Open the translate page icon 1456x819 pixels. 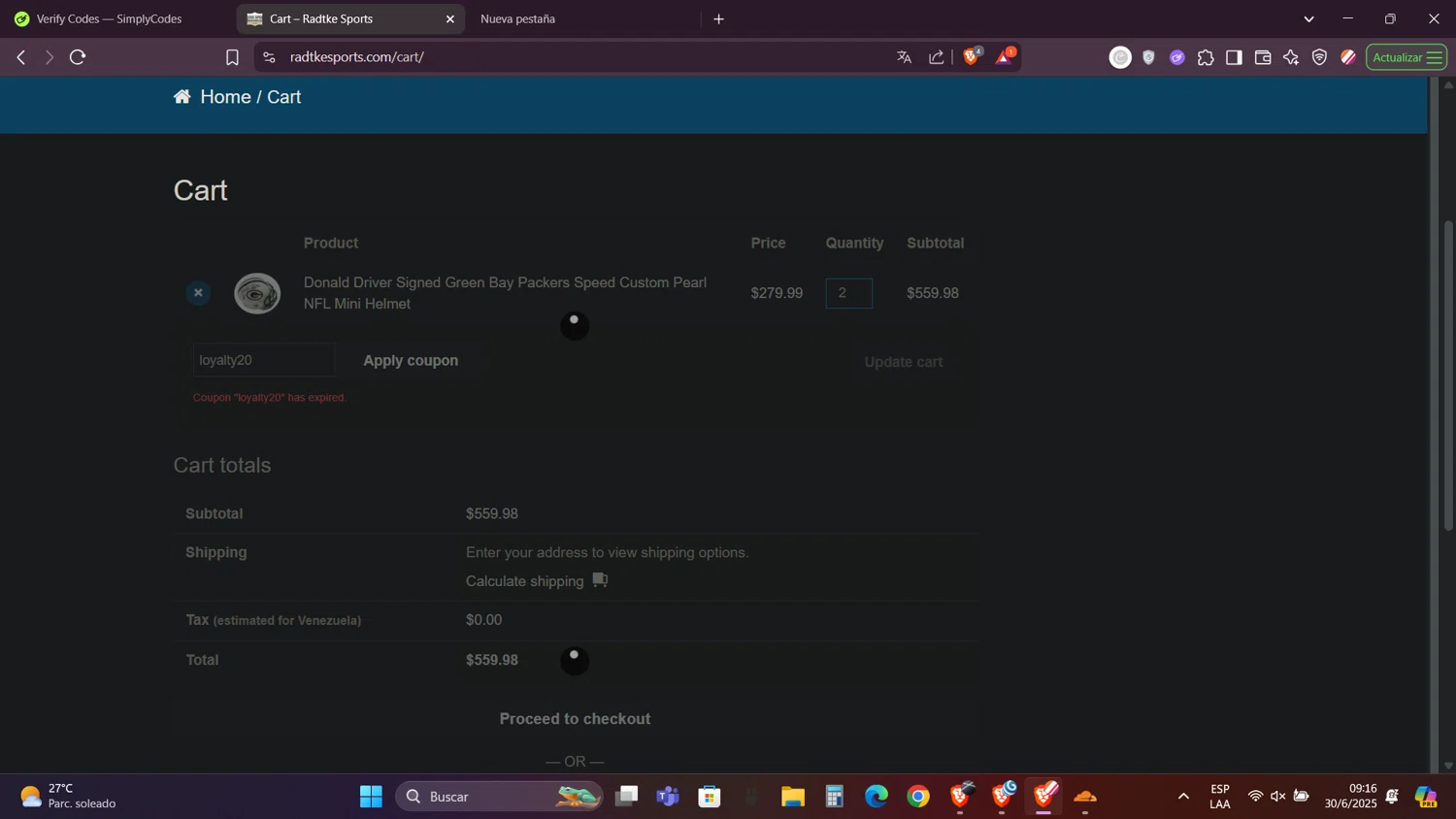coord(905,57)
